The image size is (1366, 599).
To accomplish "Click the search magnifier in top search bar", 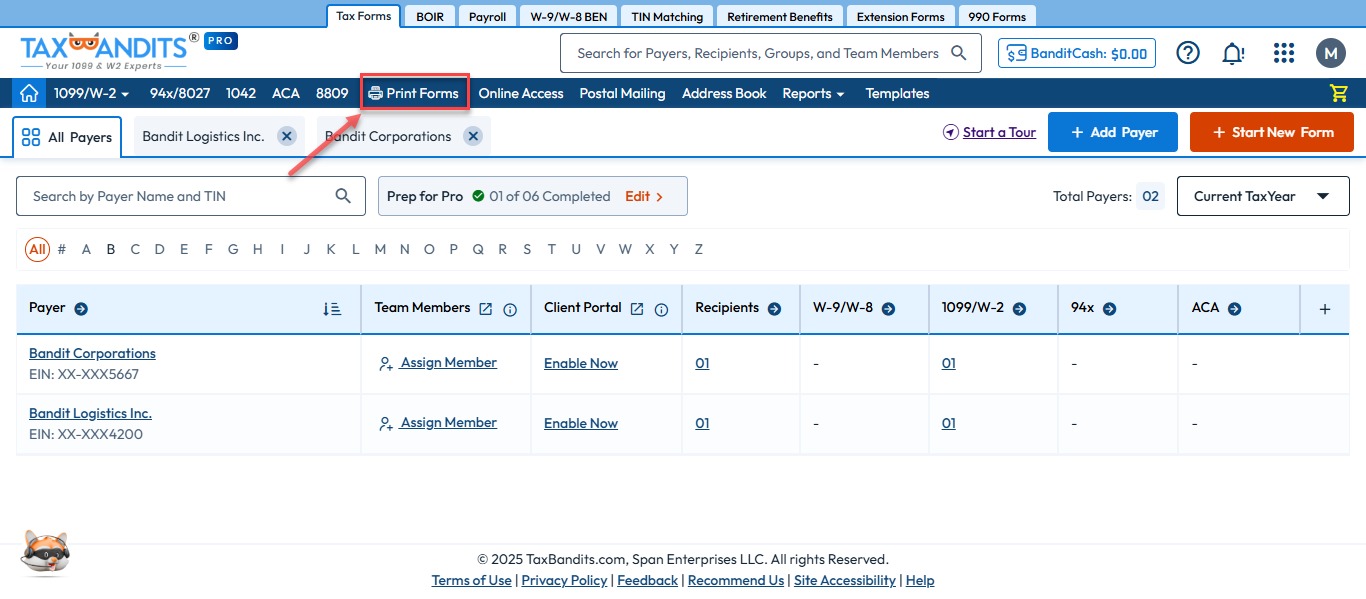I will tap(959, 53).
